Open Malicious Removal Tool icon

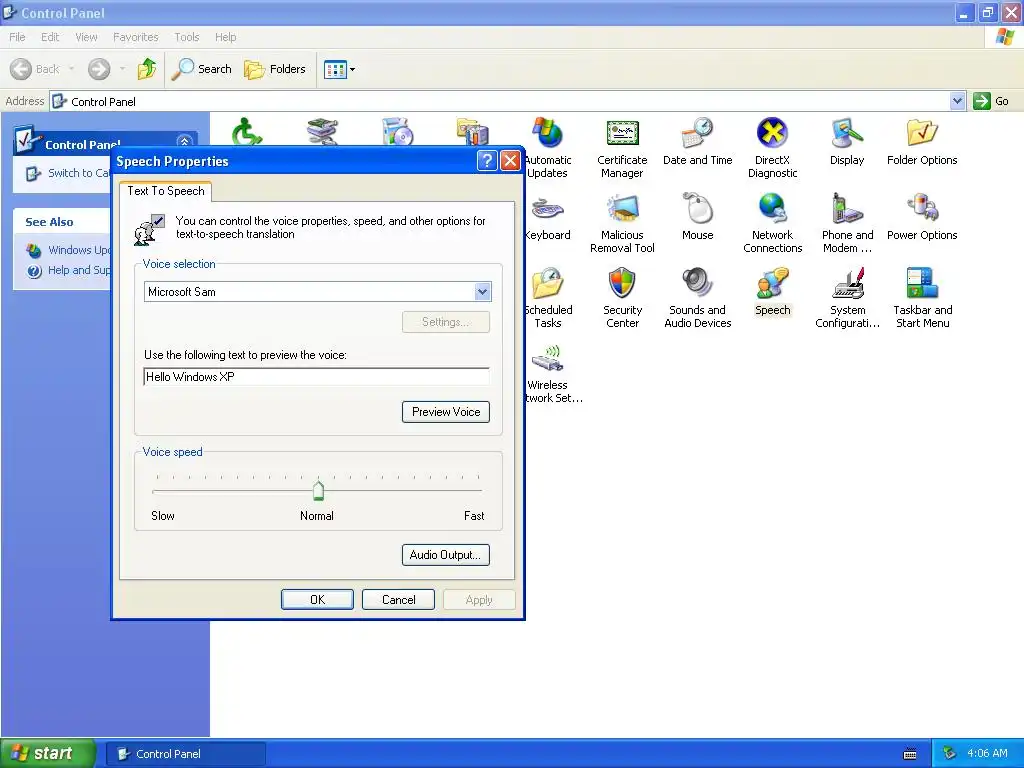[x=622, y=209]
